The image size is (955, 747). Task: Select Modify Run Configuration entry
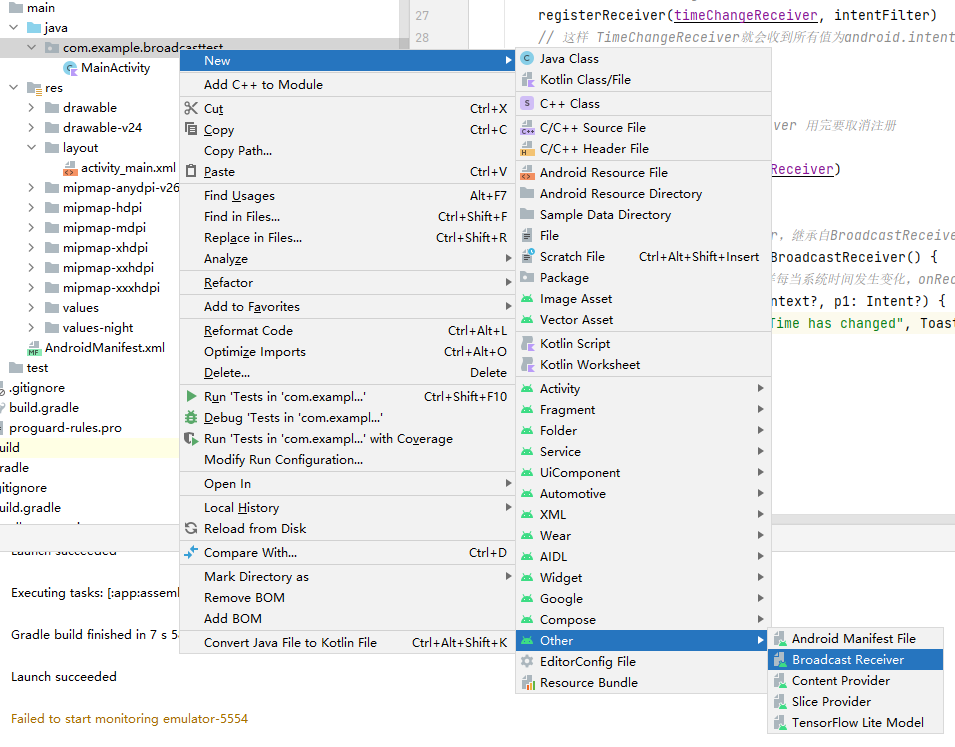(x=347, y=459)
